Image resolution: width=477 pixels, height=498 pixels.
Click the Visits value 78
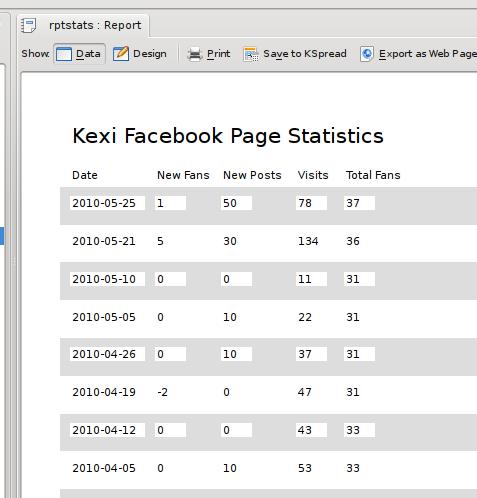coord(311,203)
